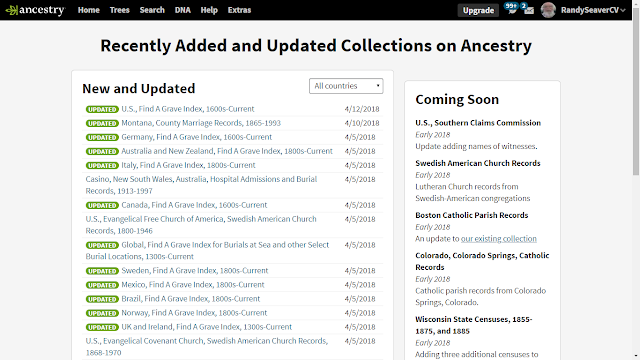
Task: Go to the Home menu
Action: [x=89, y=10]
